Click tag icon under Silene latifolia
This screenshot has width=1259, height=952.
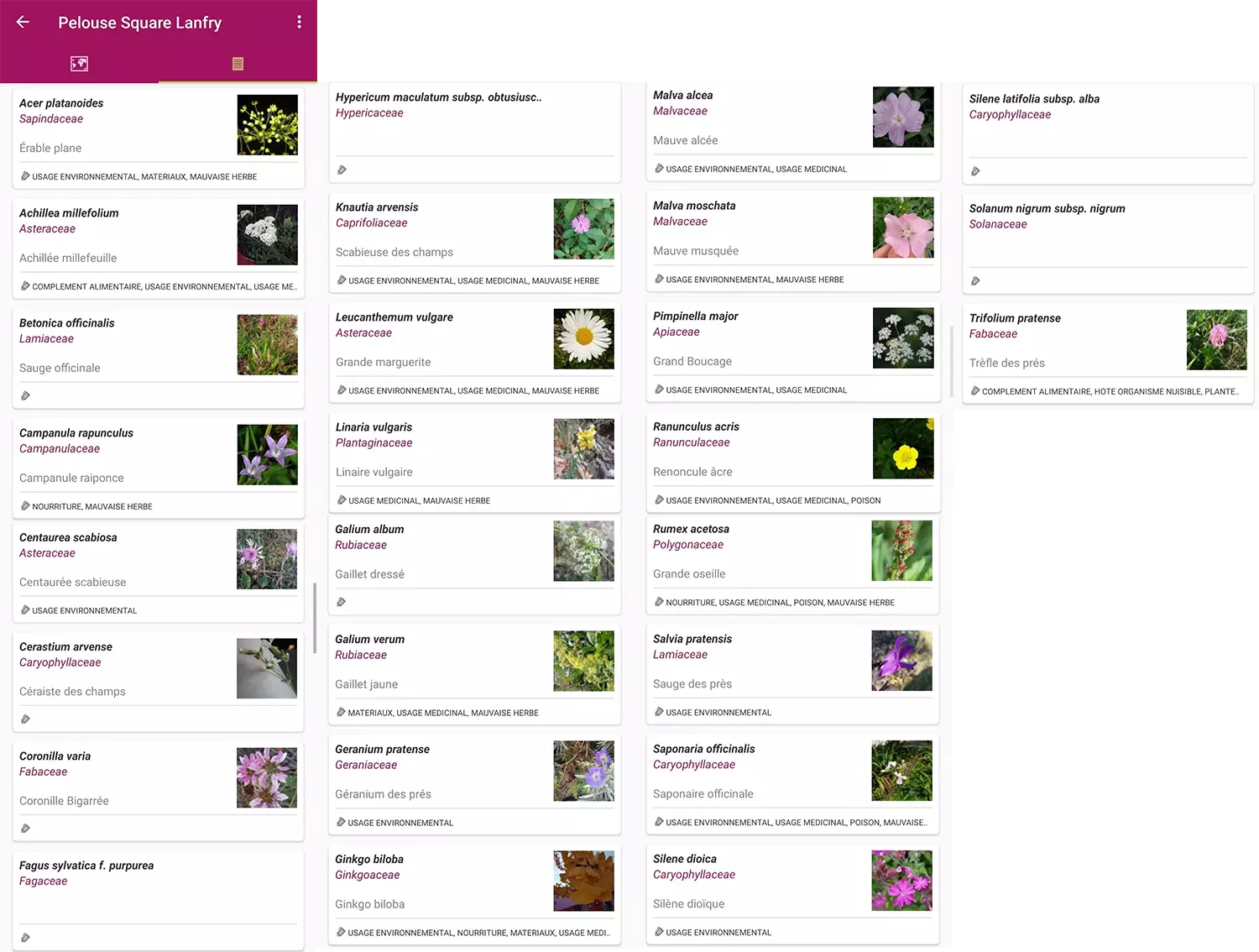coord(975,171)
